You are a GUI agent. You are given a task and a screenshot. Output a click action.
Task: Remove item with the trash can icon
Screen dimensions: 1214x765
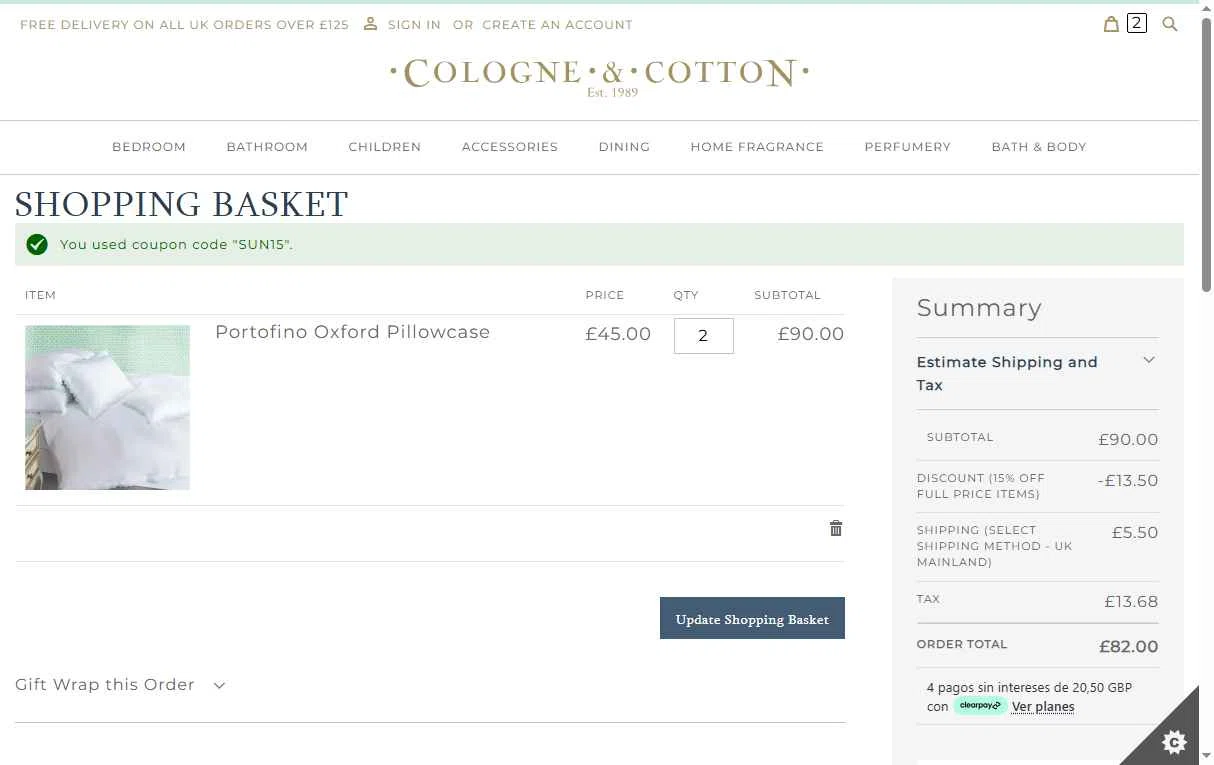pyautogui.click(x=836, y=528)
